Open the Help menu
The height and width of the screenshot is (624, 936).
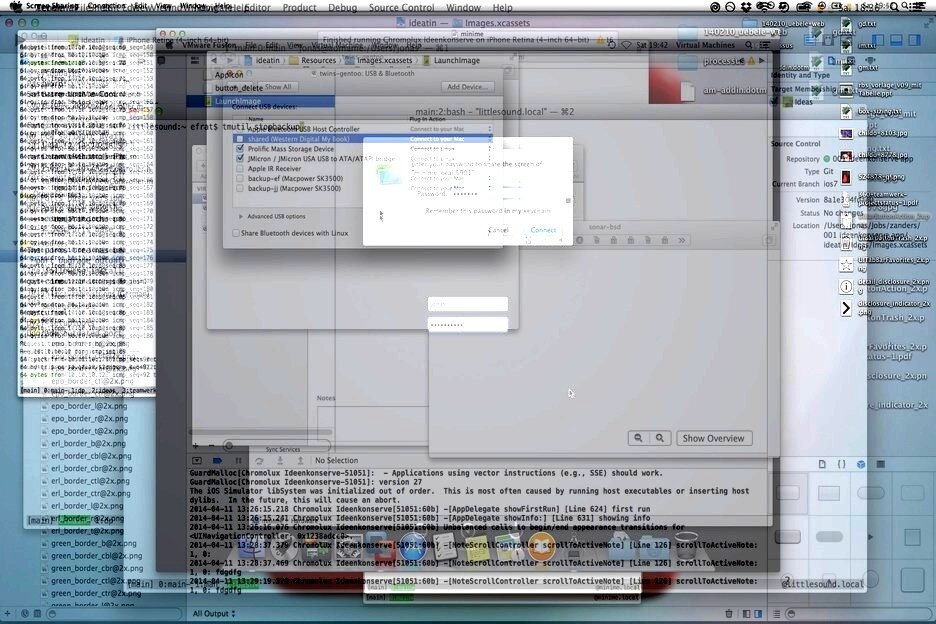tap(503, 8)
